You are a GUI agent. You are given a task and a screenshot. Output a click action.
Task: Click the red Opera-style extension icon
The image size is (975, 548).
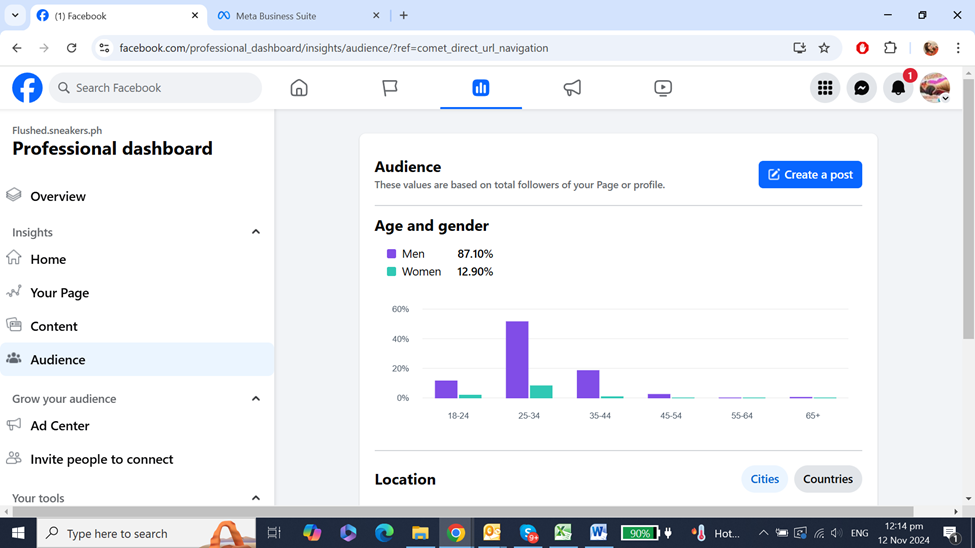[862, 48]
